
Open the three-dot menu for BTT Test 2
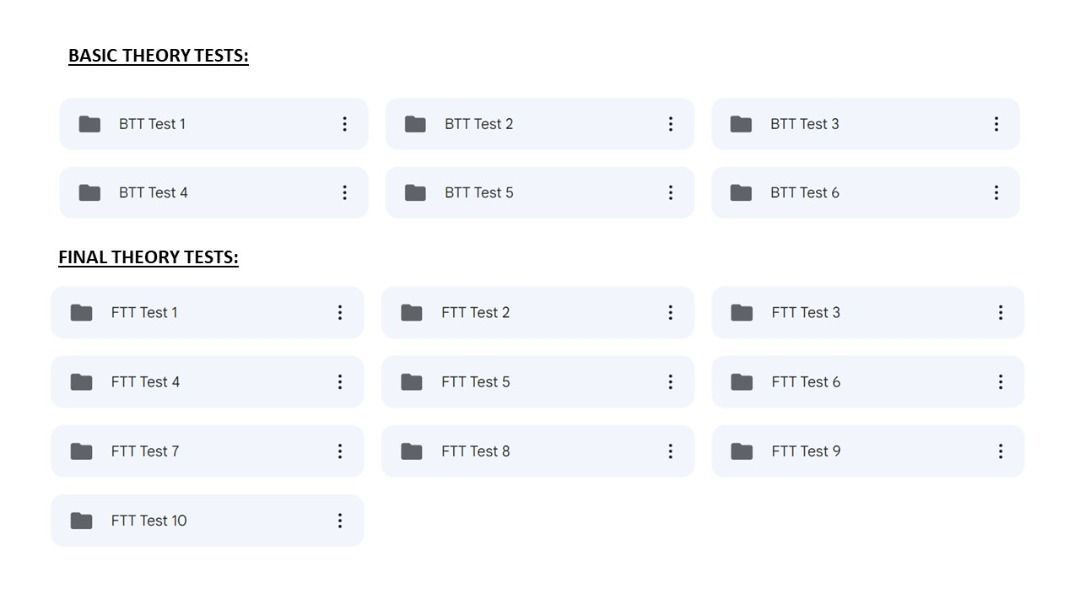(670, 124)
